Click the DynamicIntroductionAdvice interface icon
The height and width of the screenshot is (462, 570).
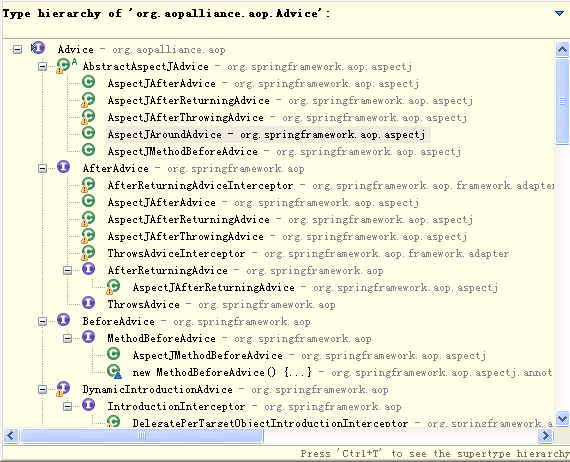tap(62, 389)
